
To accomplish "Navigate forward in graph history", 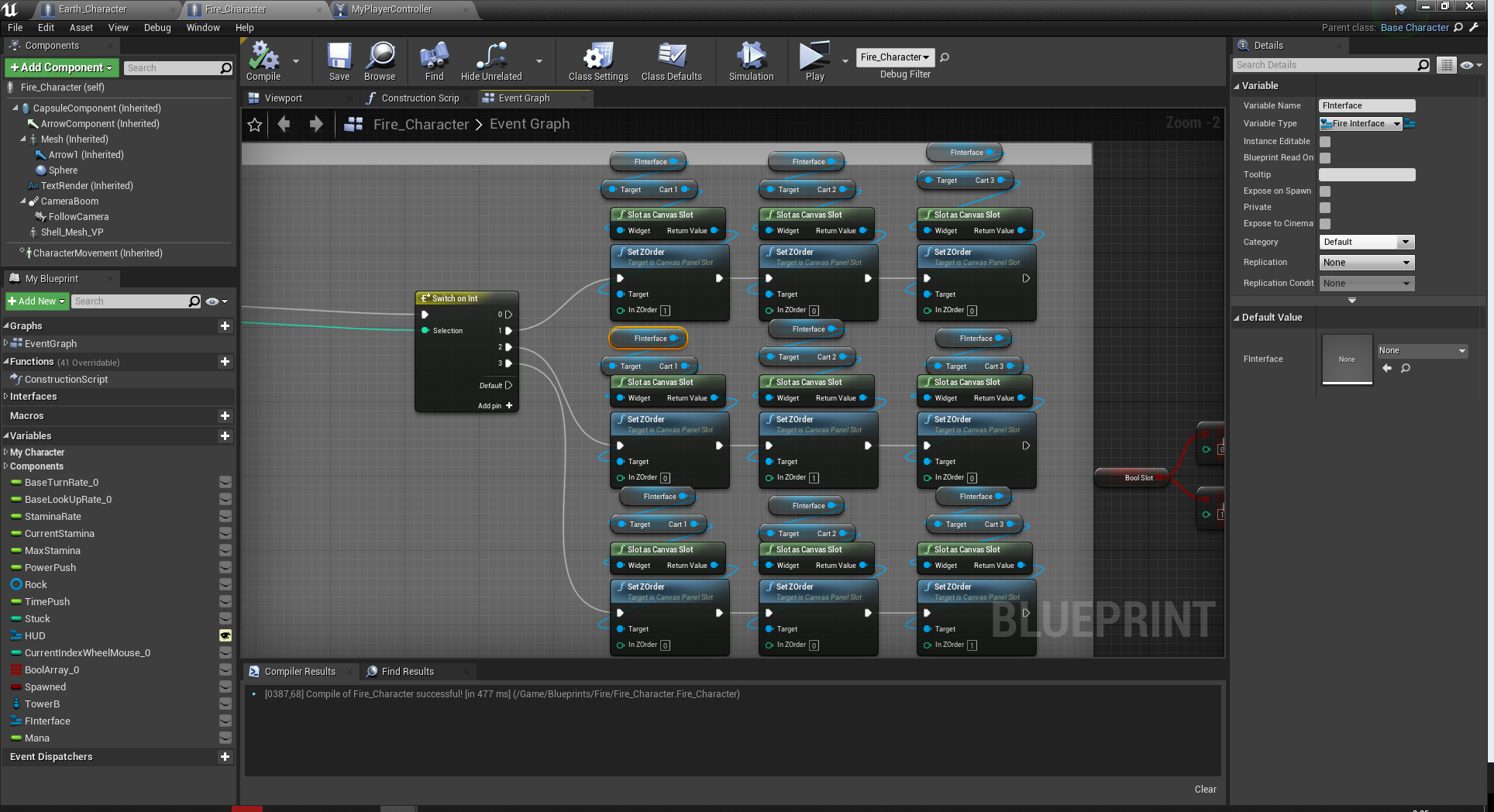I will pyautogui.click(x=316, y=124).
